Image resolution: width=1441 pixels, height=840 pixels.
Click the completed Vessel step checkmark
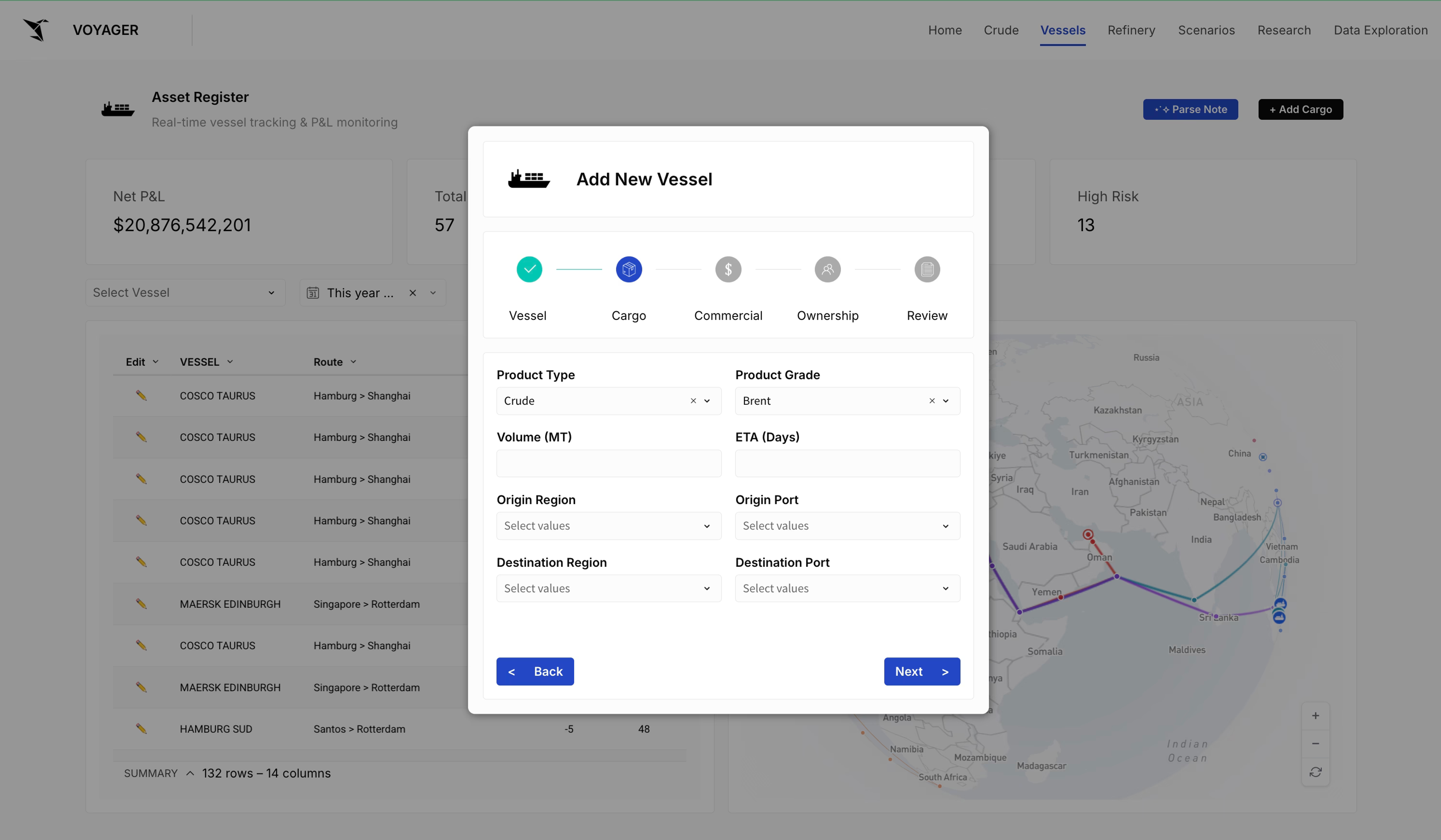point(529,269)
